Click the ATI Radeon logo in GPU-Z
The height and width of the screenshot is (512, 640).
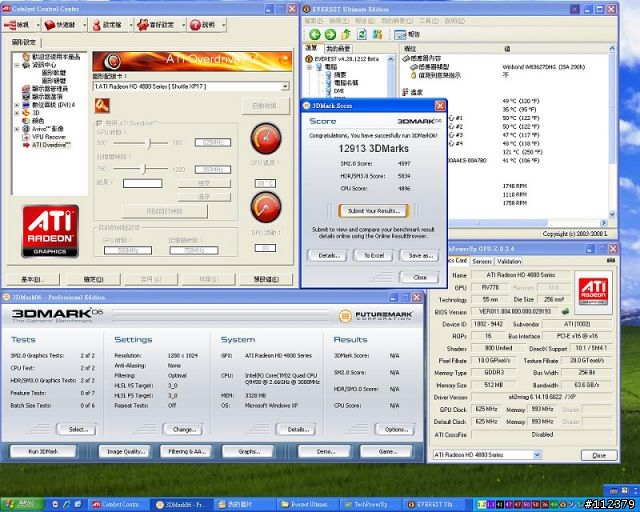593,292
